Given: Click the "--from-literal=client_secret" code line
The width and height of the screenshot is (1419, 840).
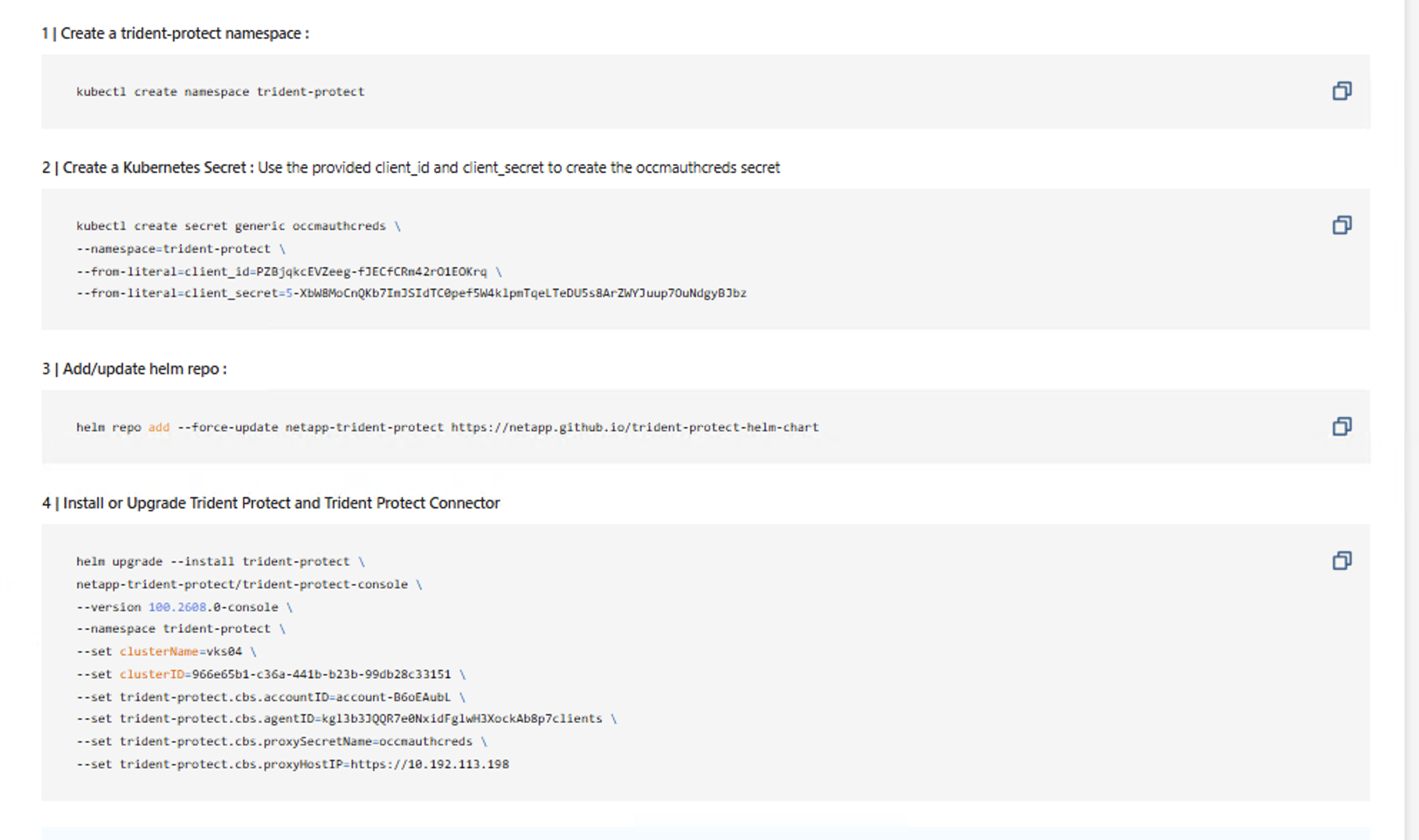Looking at the screenshot, I should (x=412, y=293).
